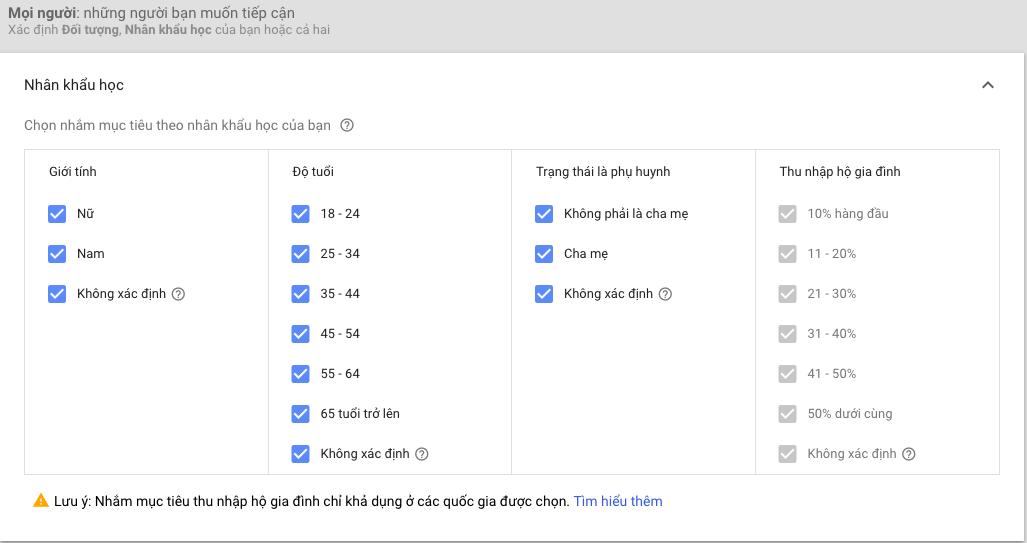Click the Thu nhập hộ gia đình header
This screenshot has width=1027, height=543.
[x=840, y=172]
